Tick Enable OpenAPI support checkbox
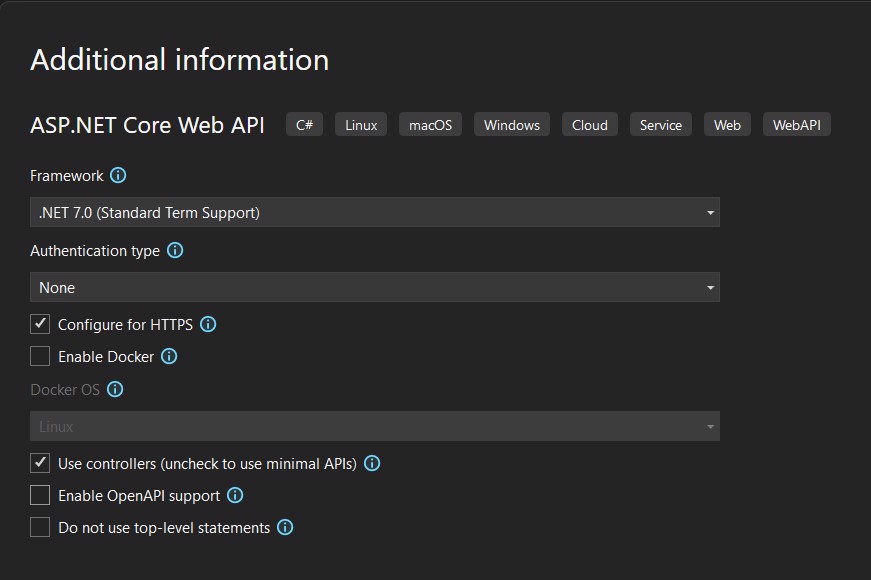871x580 pixels. (40, 496)
